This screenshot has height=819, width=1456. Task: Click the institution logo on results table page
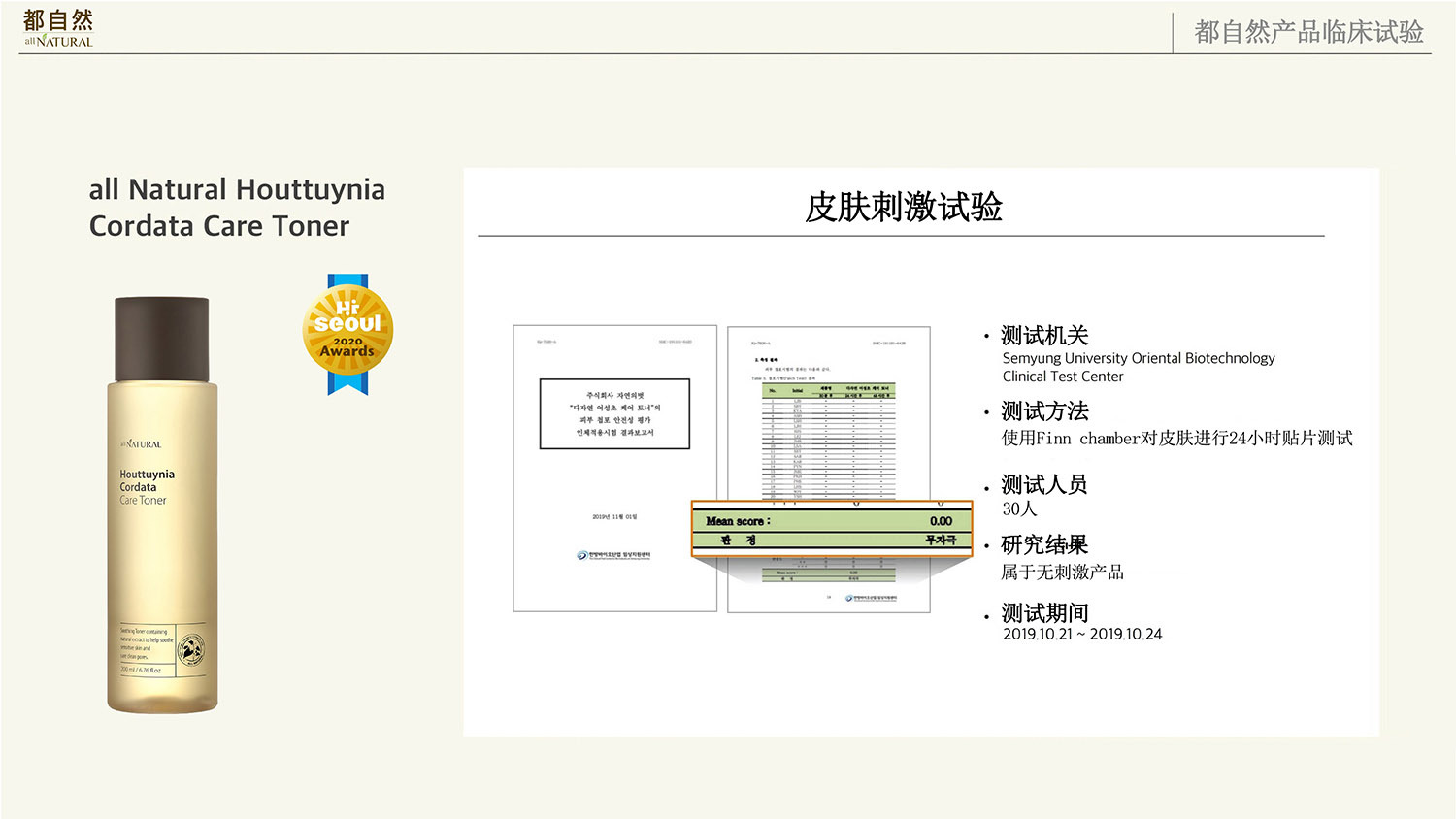point(871,598)
